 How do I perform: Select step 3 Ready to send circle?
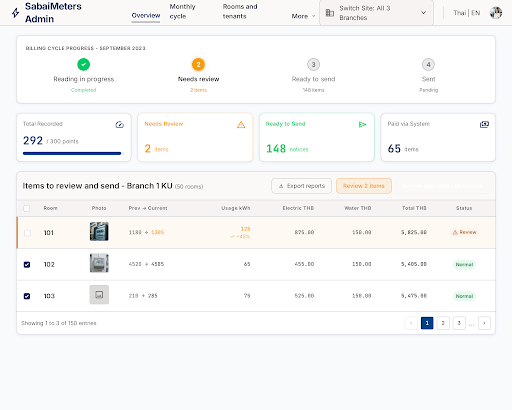[x=313, y=64]
